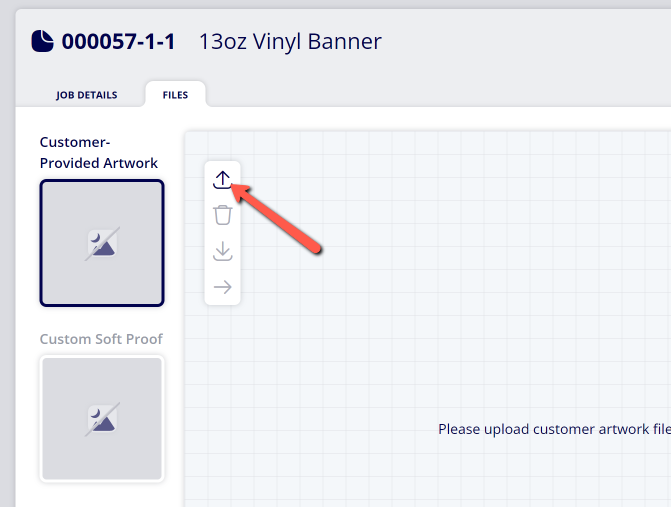Click the no-image placeholder icon in Customer-Provided Artwork
The height and width of the screenshot is (507, 671).
(102, 243)
